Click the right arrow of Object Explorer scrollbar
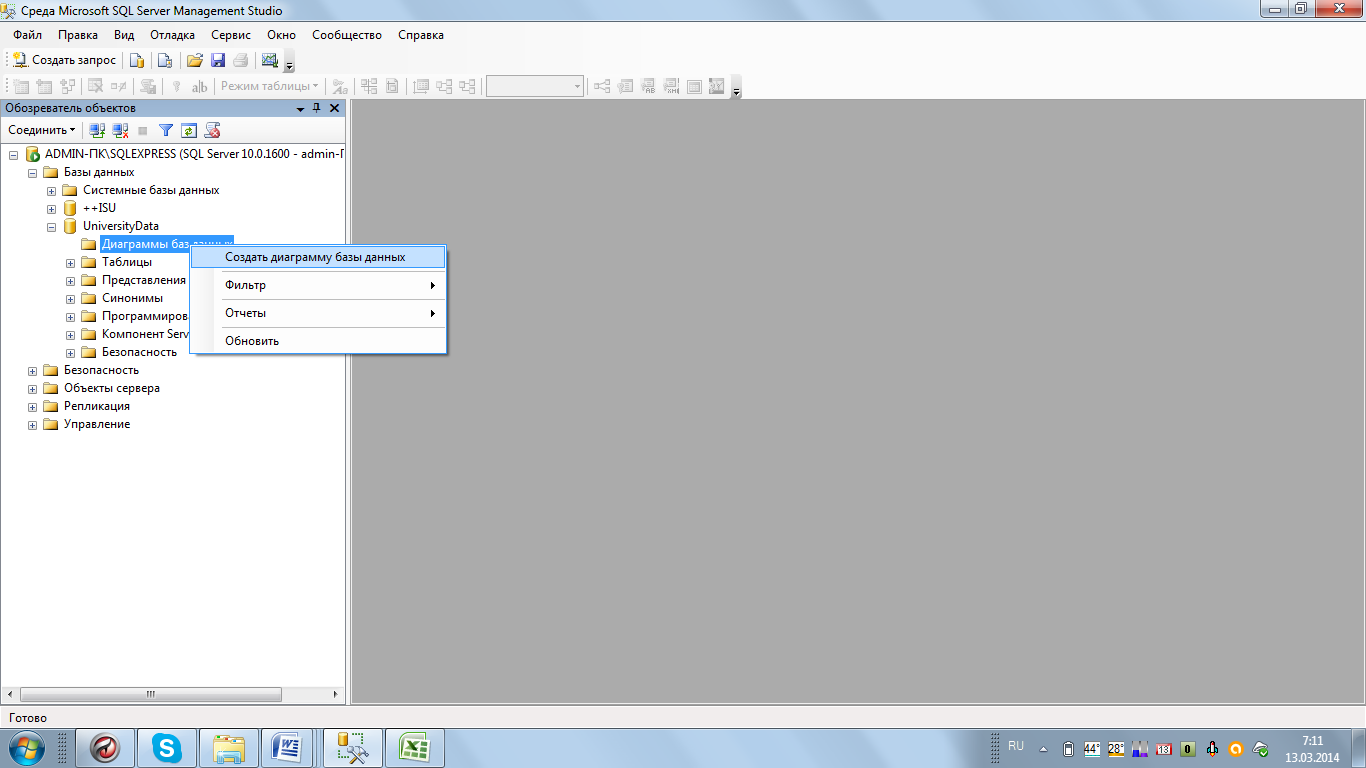This screenshot has width=1366, height=768. tap(336, 693)
